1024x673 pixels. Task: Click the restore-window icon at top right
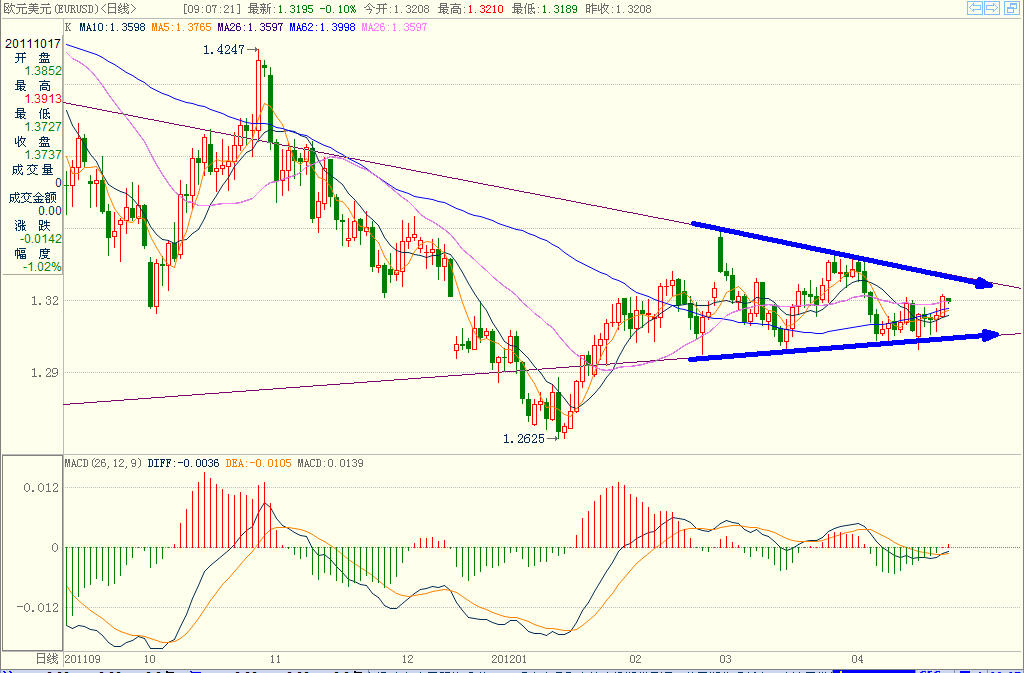(1012, 8)
